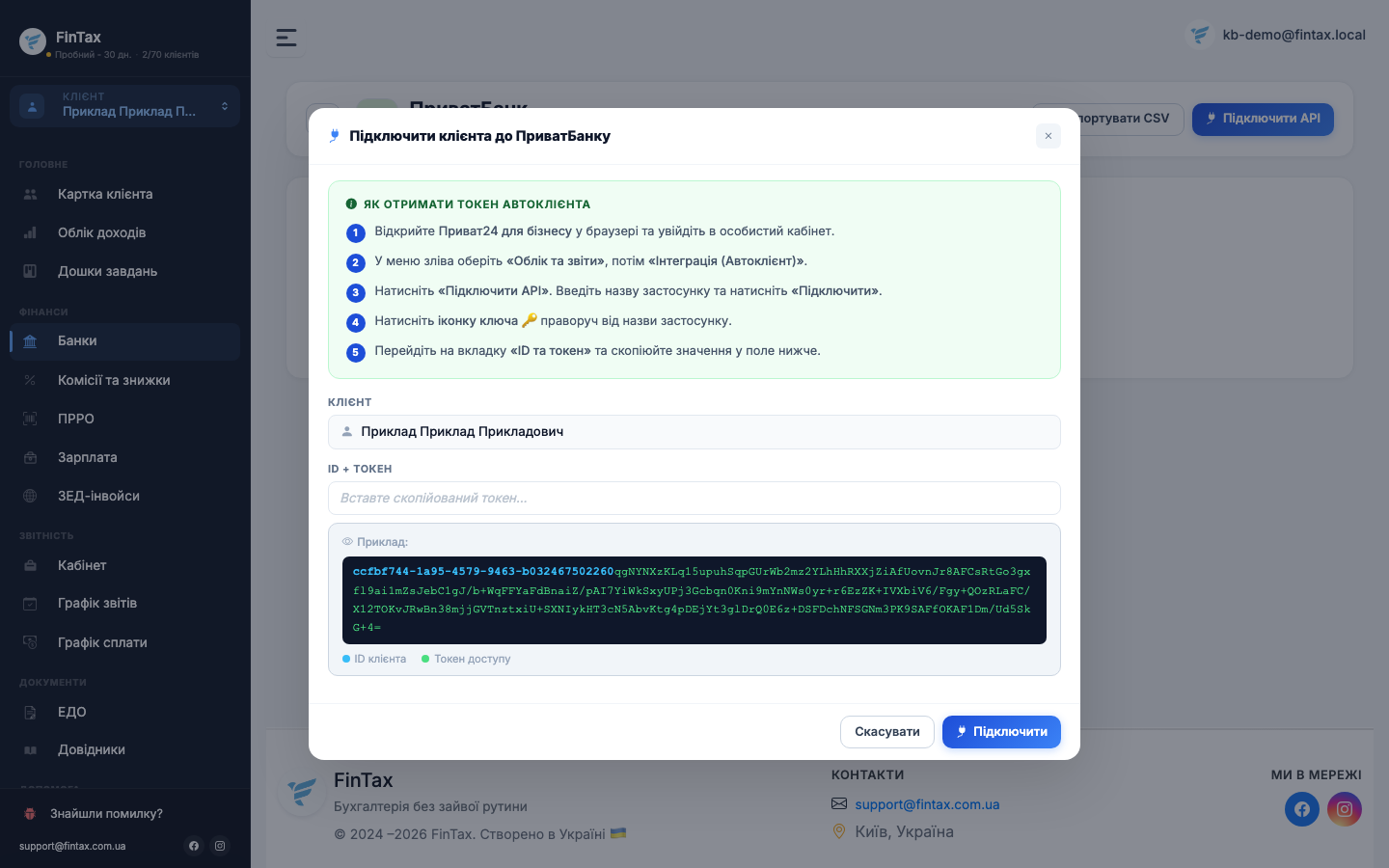The image size is (1389, 868).
Task: Click the Довідники book icon
Action: [x=30, y=749]
